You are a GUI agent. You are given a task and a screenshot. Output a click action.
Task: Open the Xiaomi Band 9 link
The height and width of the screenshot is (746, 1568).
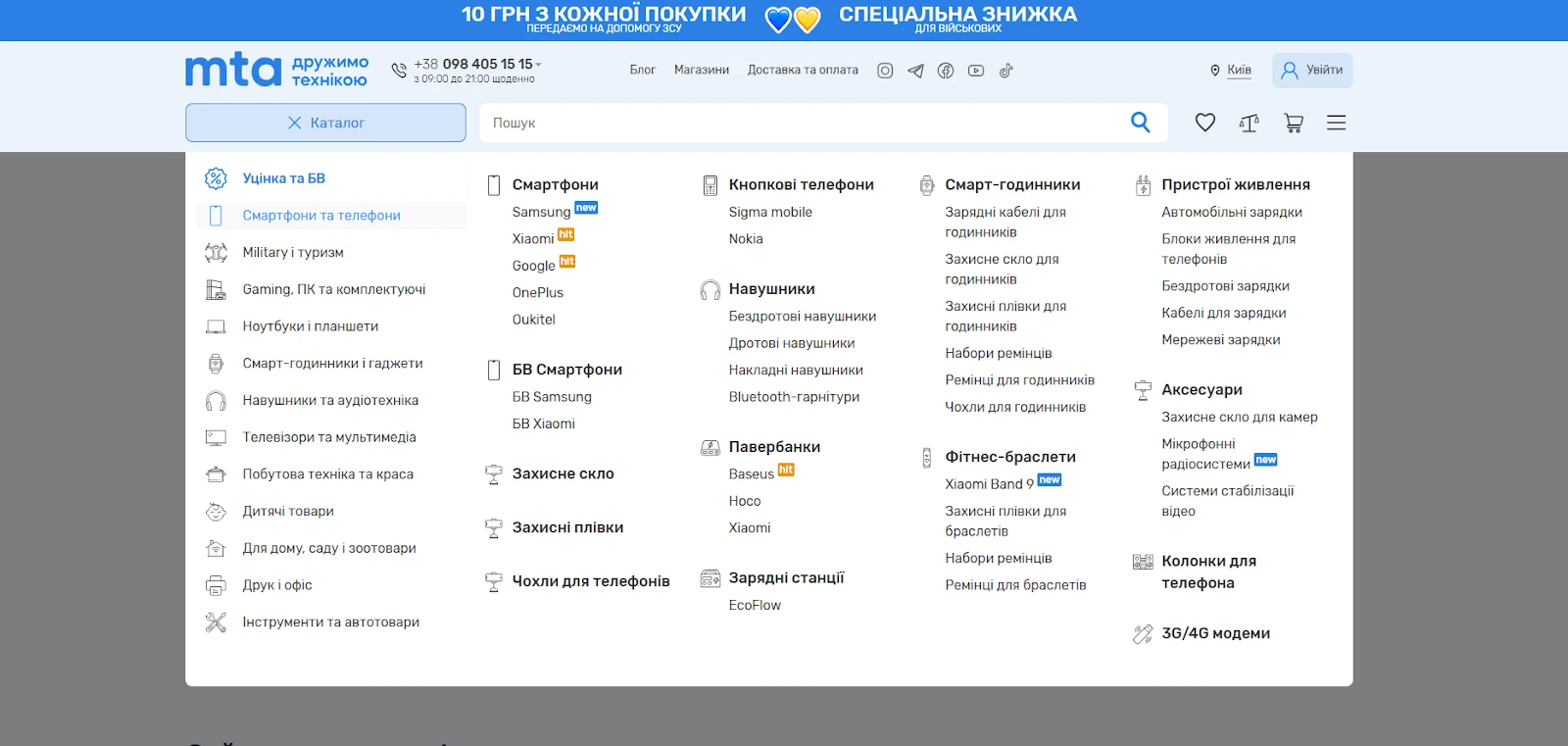[989, 484]
